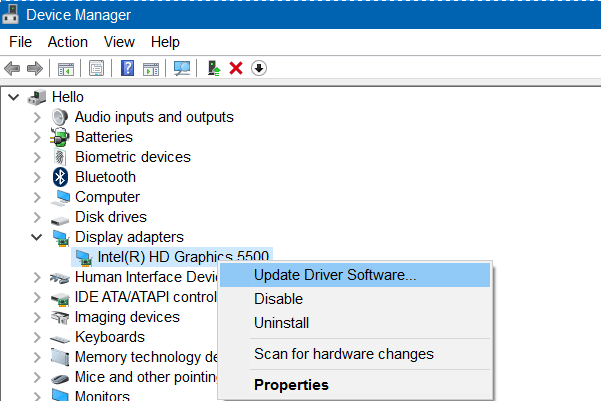Expand the Batteries tree node
The image size is (601, 401).
pos(37,137)
